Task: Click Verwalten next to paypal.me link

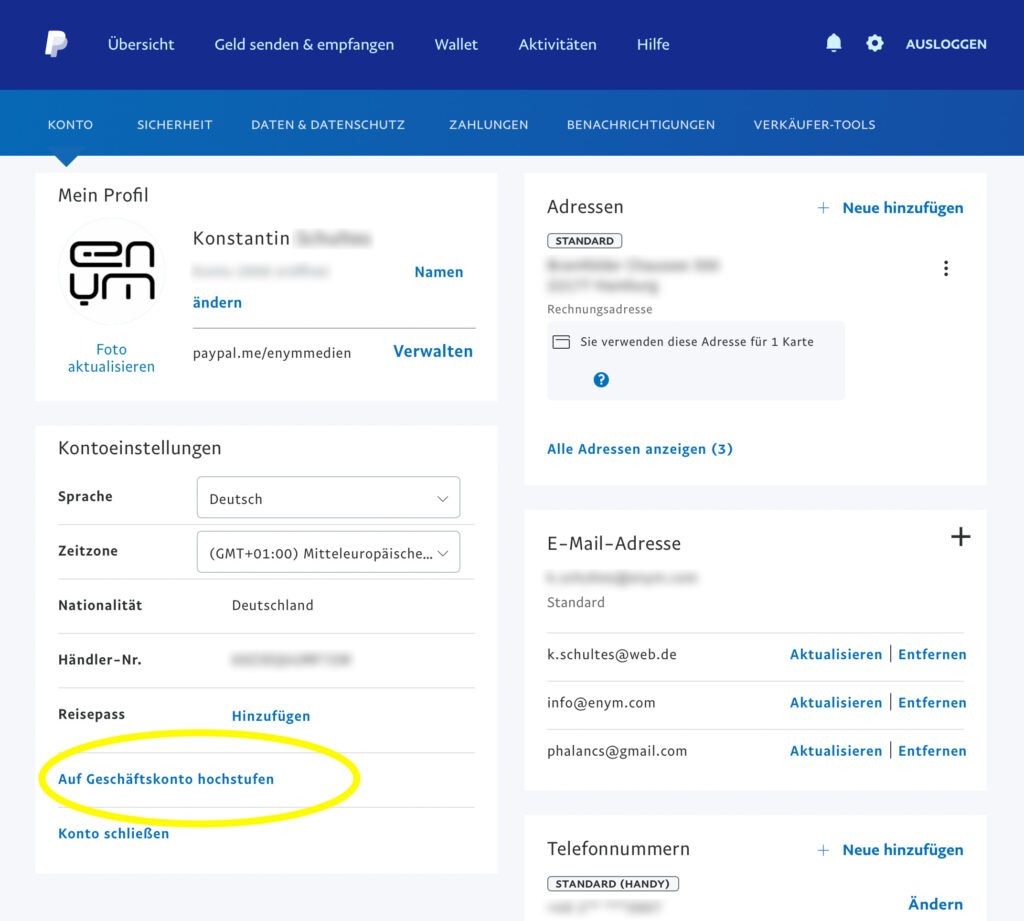Action: click(432, 351)
